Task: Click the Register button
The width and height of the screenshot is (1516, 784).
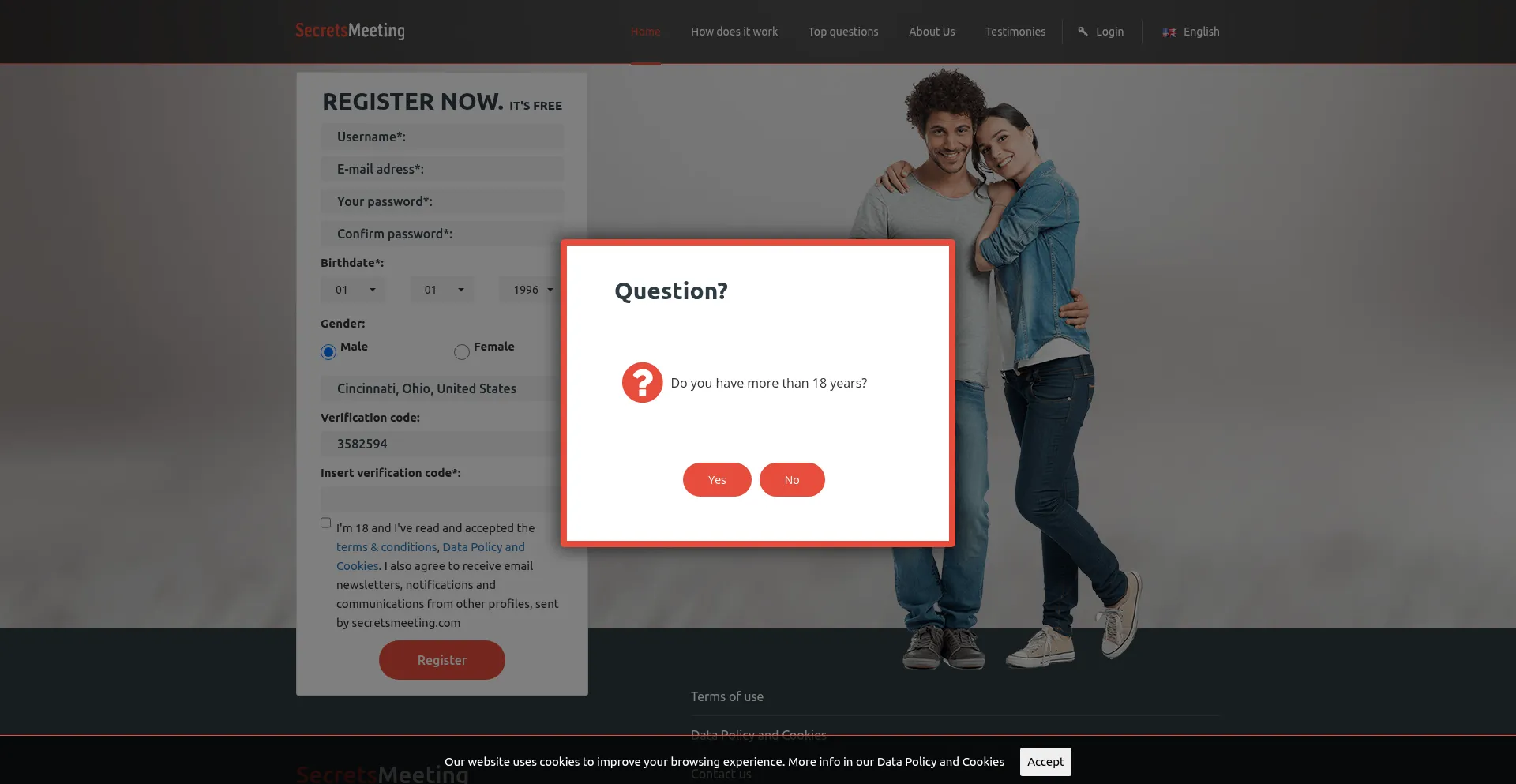Action: [x=442, y=660]
